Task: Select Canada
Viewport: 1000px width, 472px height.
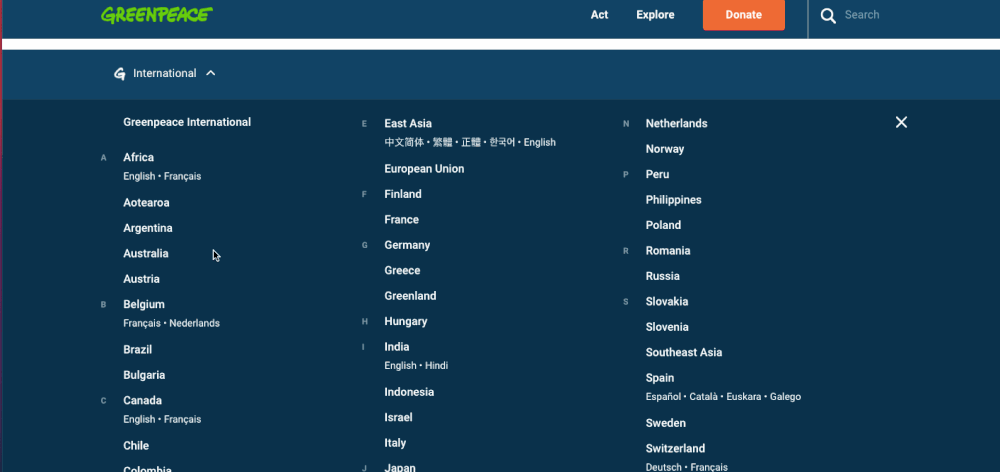Action: tap(142, 401)
